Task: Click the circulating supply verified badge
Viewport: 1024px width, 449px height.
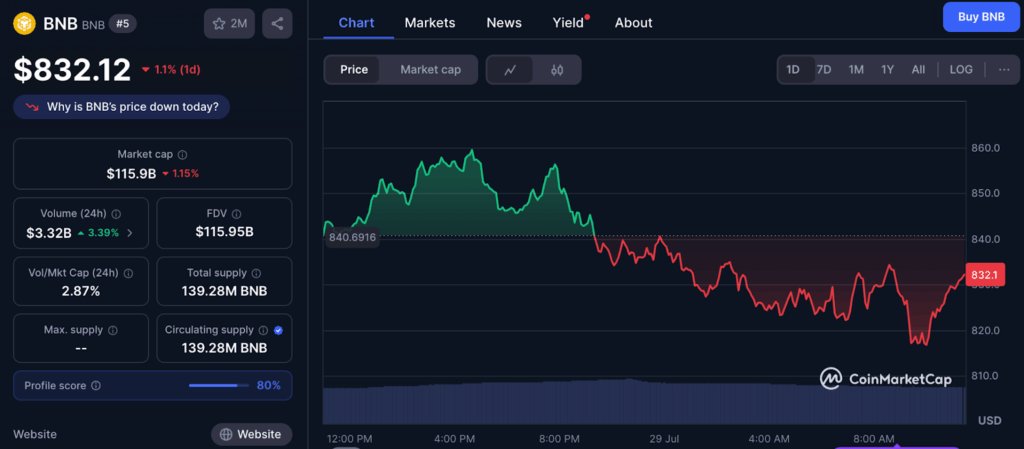Action: point(278,330)
